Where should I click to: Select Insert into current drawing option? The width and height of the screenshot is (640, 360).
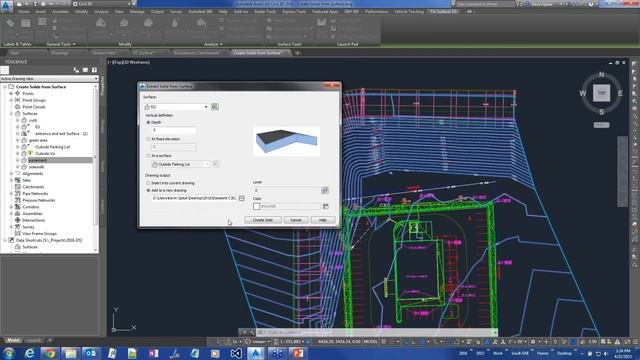tap(149, 183)
